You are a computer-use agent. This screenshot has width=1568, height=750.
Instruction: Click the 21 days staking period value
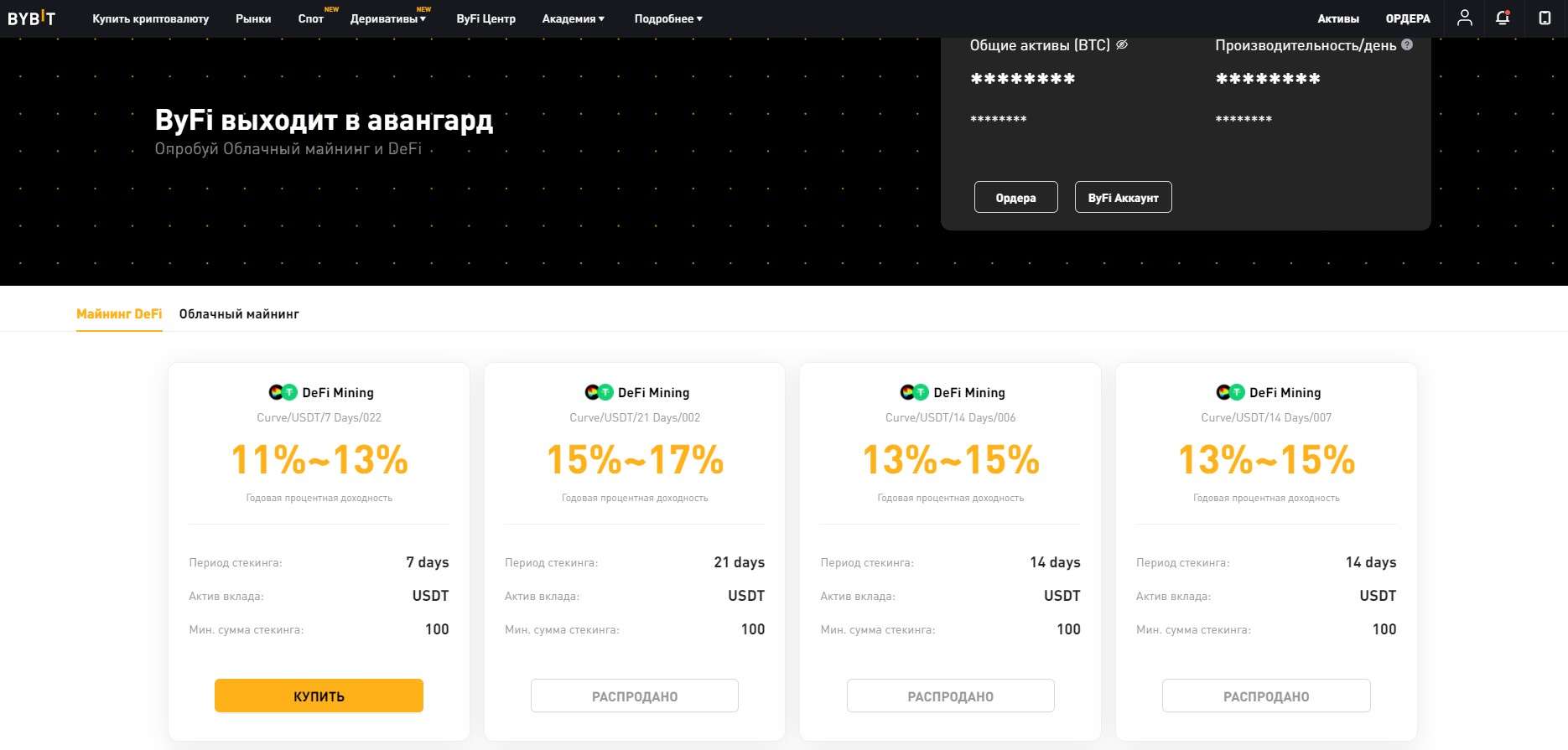(740, 562)
